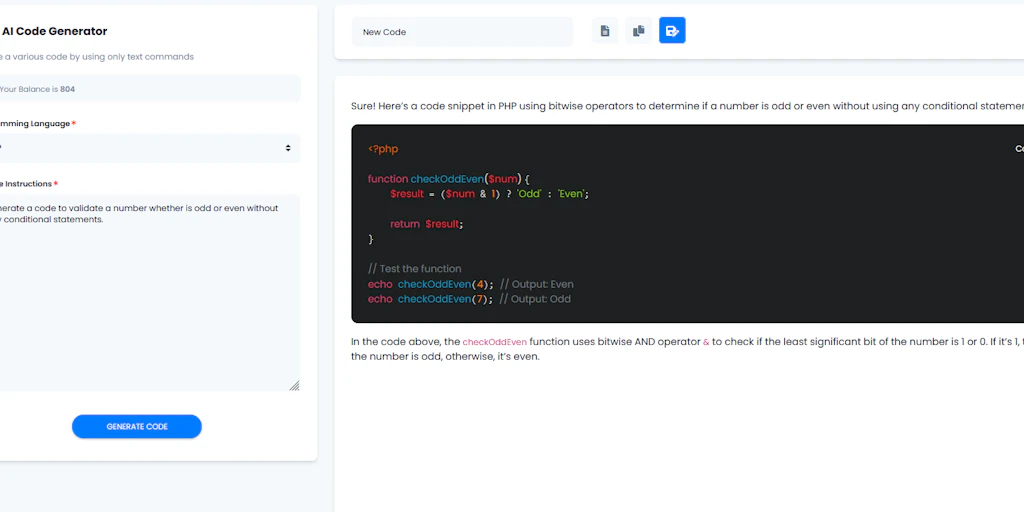Click the <?php line in the code block
Viewport: 1024px width, 512px height.
383,149
